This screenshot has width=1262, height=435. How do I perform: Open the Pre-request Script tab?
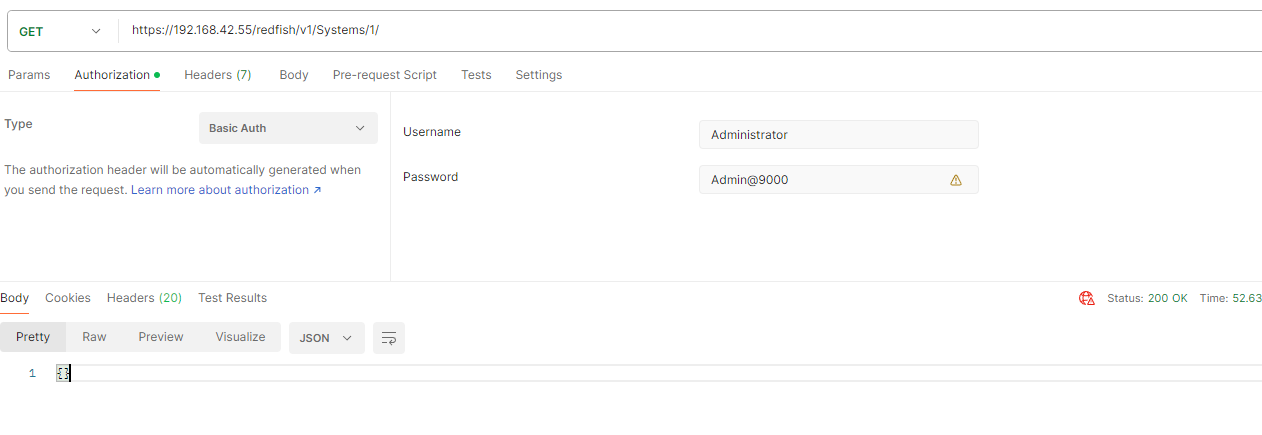pos(384,75)
